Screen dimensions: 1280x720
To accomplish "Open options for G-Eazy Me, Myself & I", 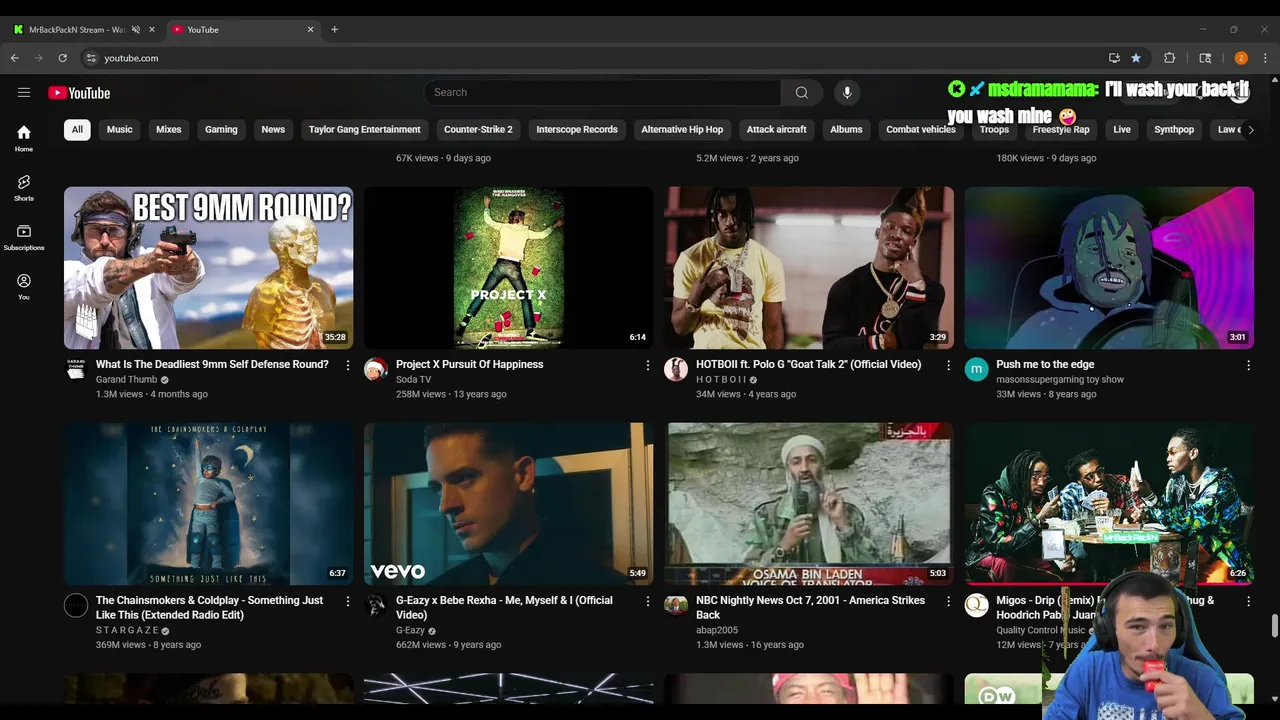I will pos(648,602).
